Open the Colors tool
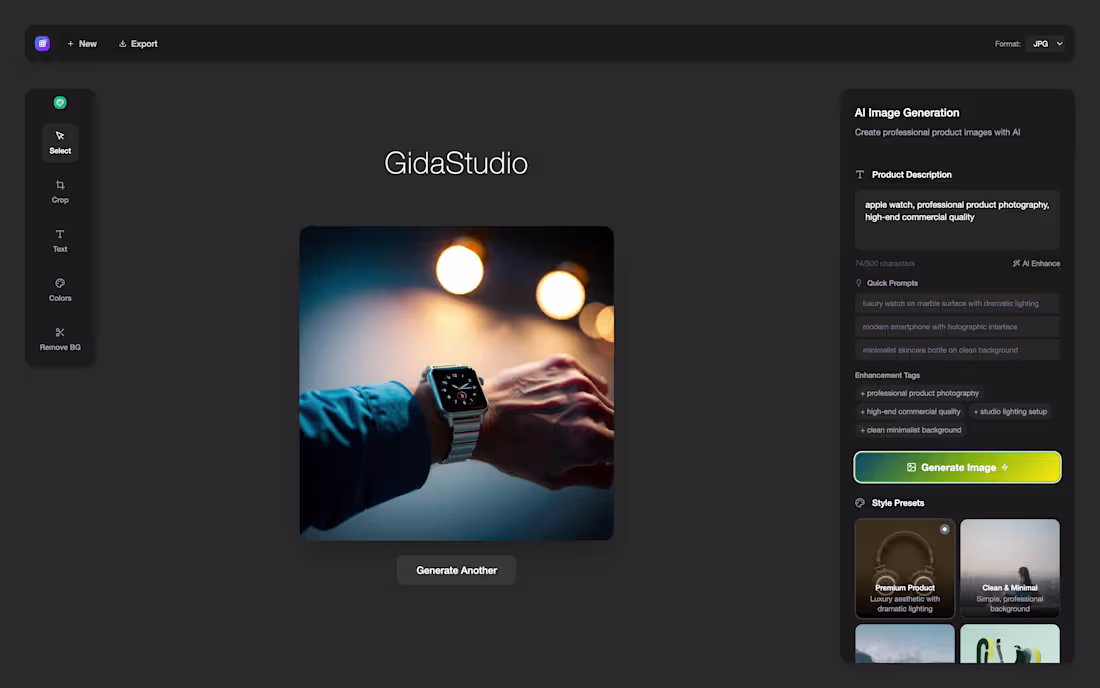1100x688 pixels. coord(60,290)
